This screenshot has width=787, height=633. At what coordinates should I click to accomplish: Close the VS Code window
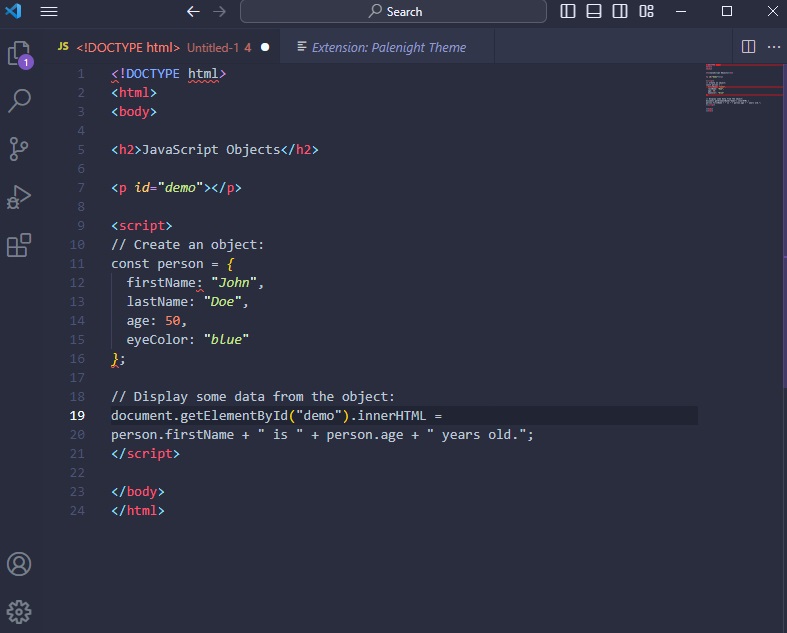[773, 11]
